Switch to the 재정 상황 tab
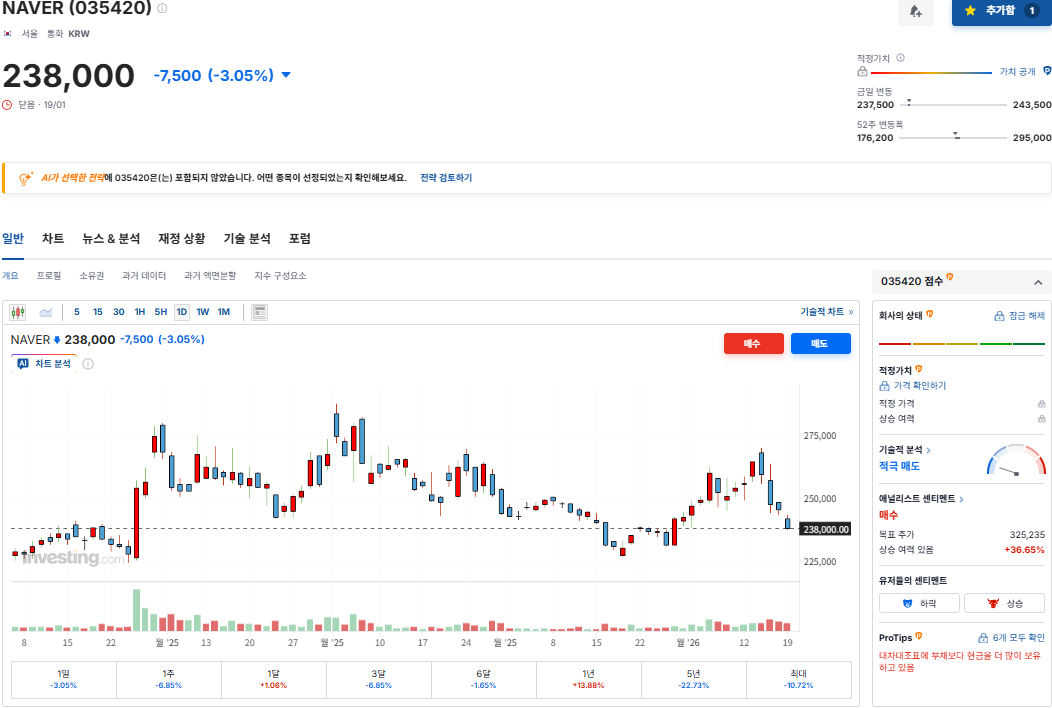The width and height of the screenshot is (1052, 708). click(x=181, y=238)
